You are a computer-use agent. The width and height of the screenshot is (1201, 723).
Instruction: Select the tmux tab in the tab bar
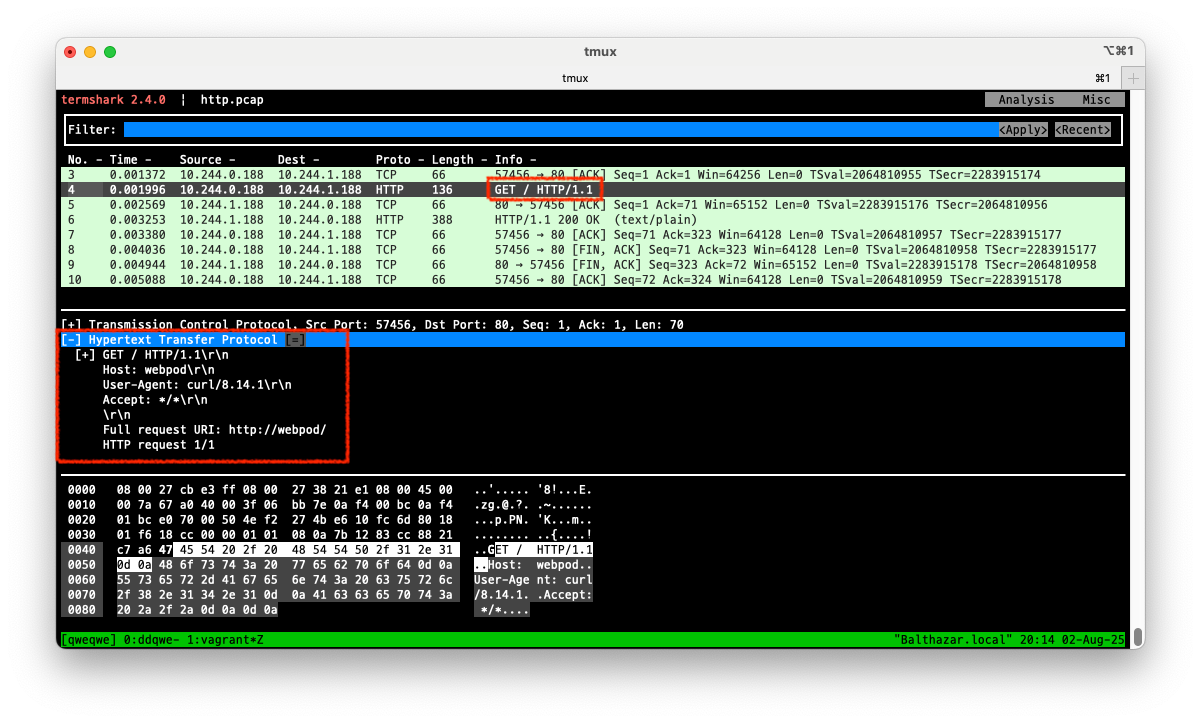click(x=575, y=78)
